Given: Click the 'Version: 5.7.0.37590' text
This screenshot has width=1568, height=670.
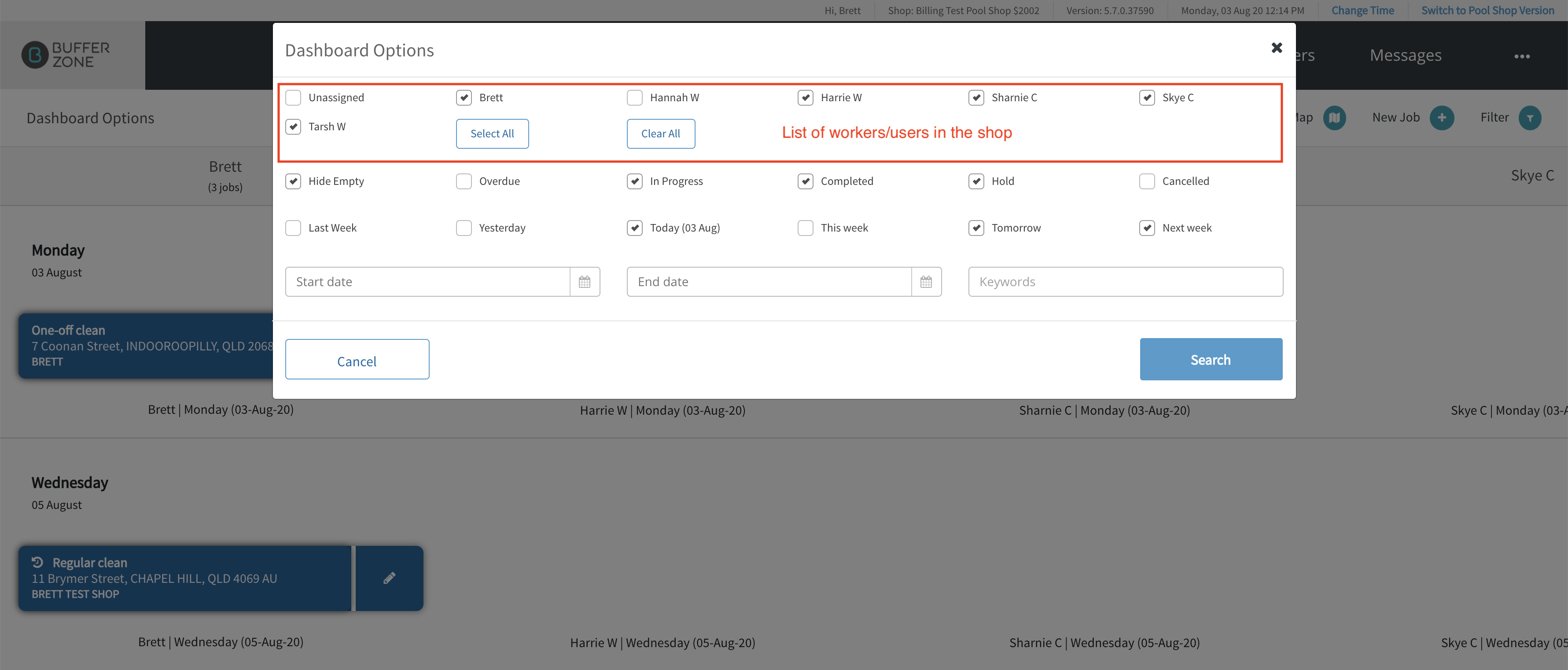Looking at the screenshot, I should [x=1110, y=11].
